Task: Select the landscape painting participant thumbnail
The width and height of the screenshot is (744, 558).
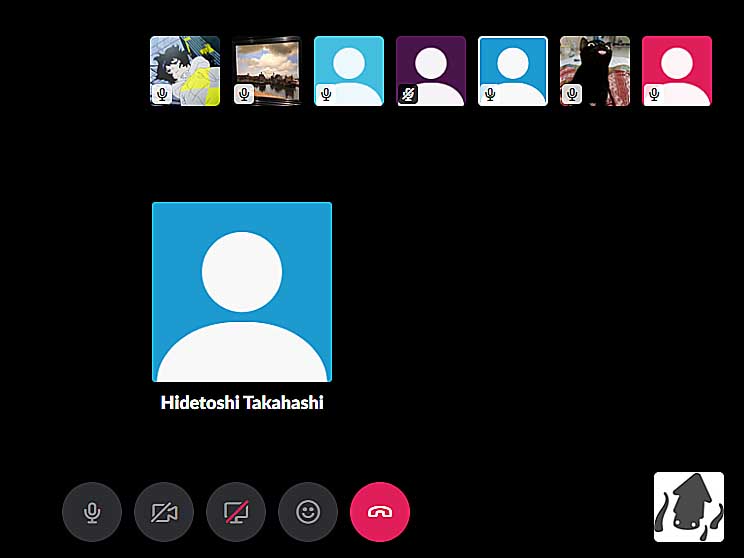Action: tap(267, 71)
